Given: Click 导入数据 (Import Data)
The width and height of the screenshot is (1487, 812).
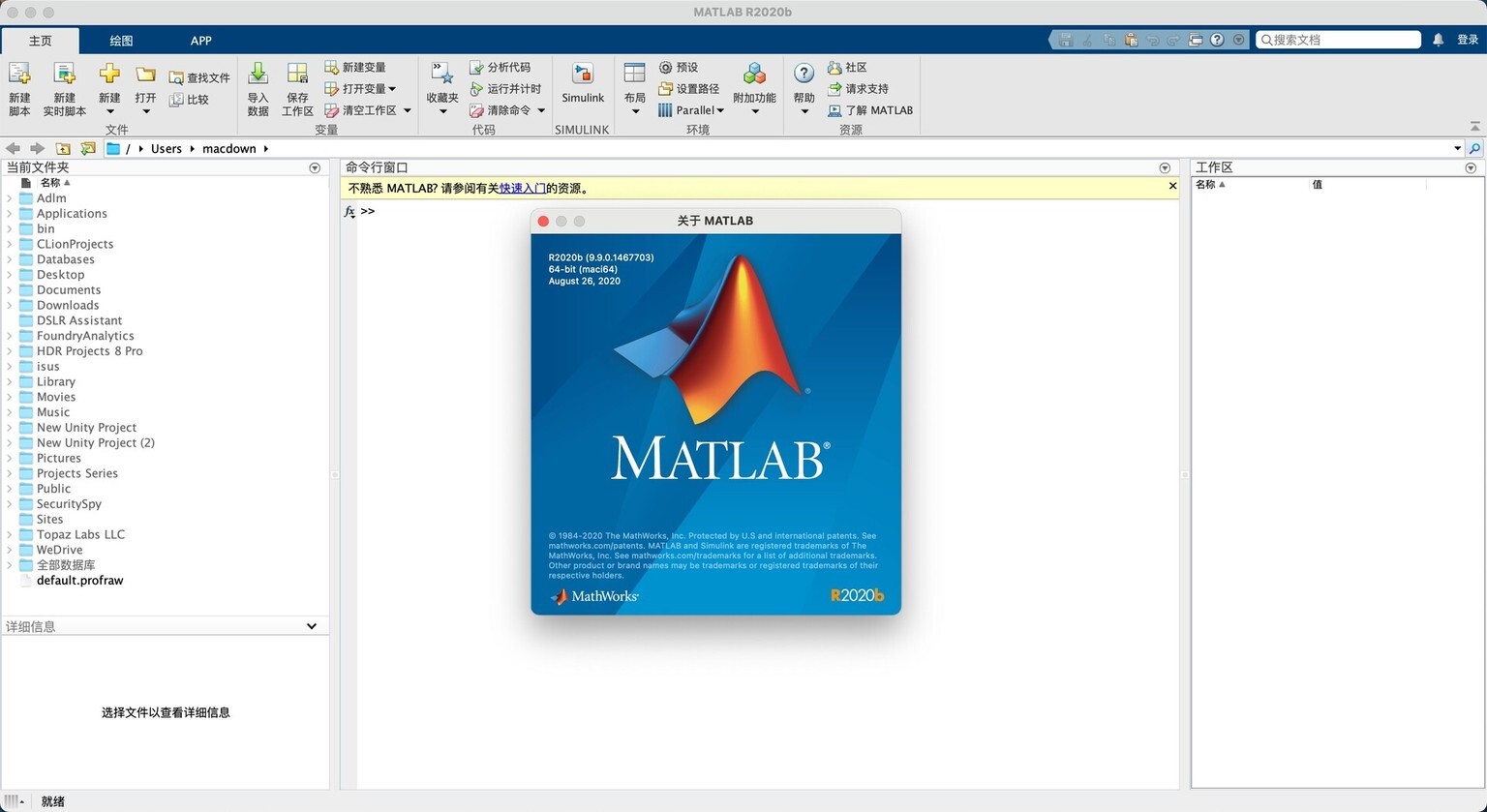Looking at the screenshot, I should click(x=258, y=88).
